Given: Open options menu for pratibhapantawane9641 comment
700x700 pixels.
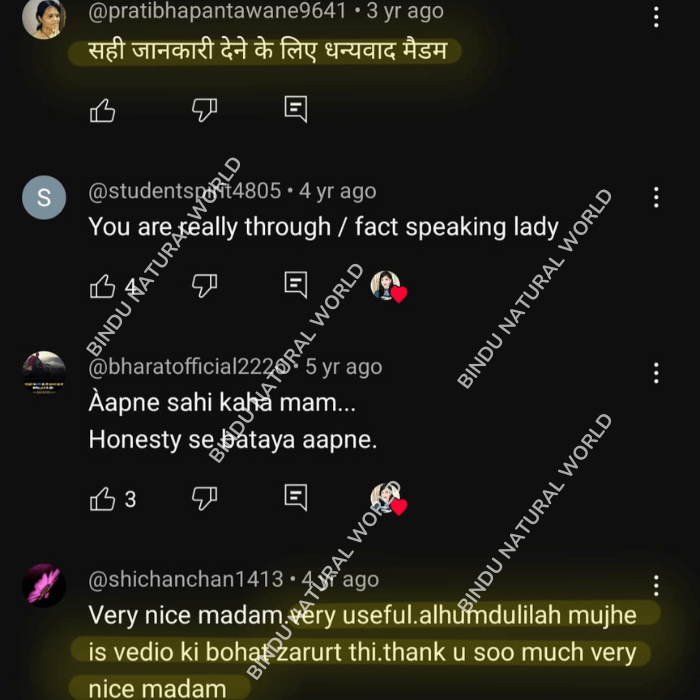Looking at the screenshot, I should pos(656,17).
